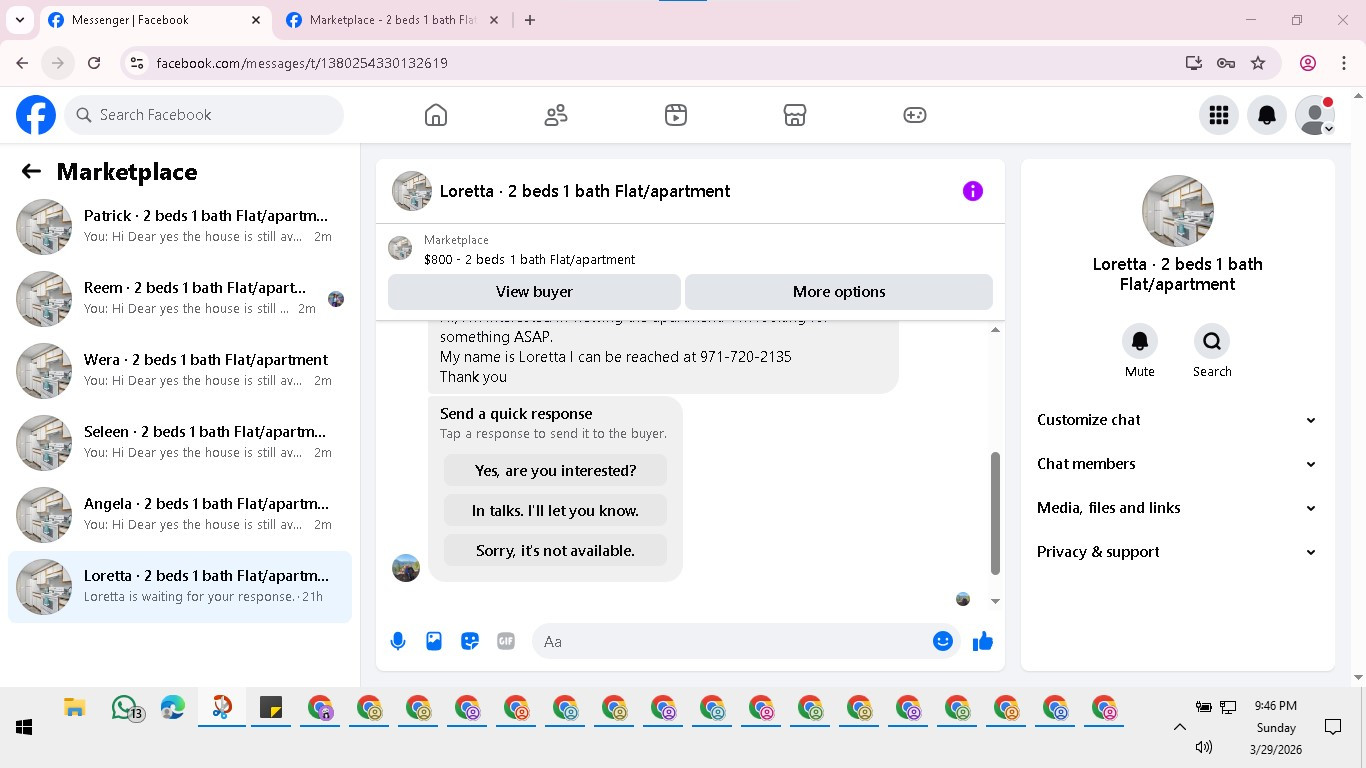Click the voice clip microphone icon
Screen dimensions: 1366x768
(398, 641)
